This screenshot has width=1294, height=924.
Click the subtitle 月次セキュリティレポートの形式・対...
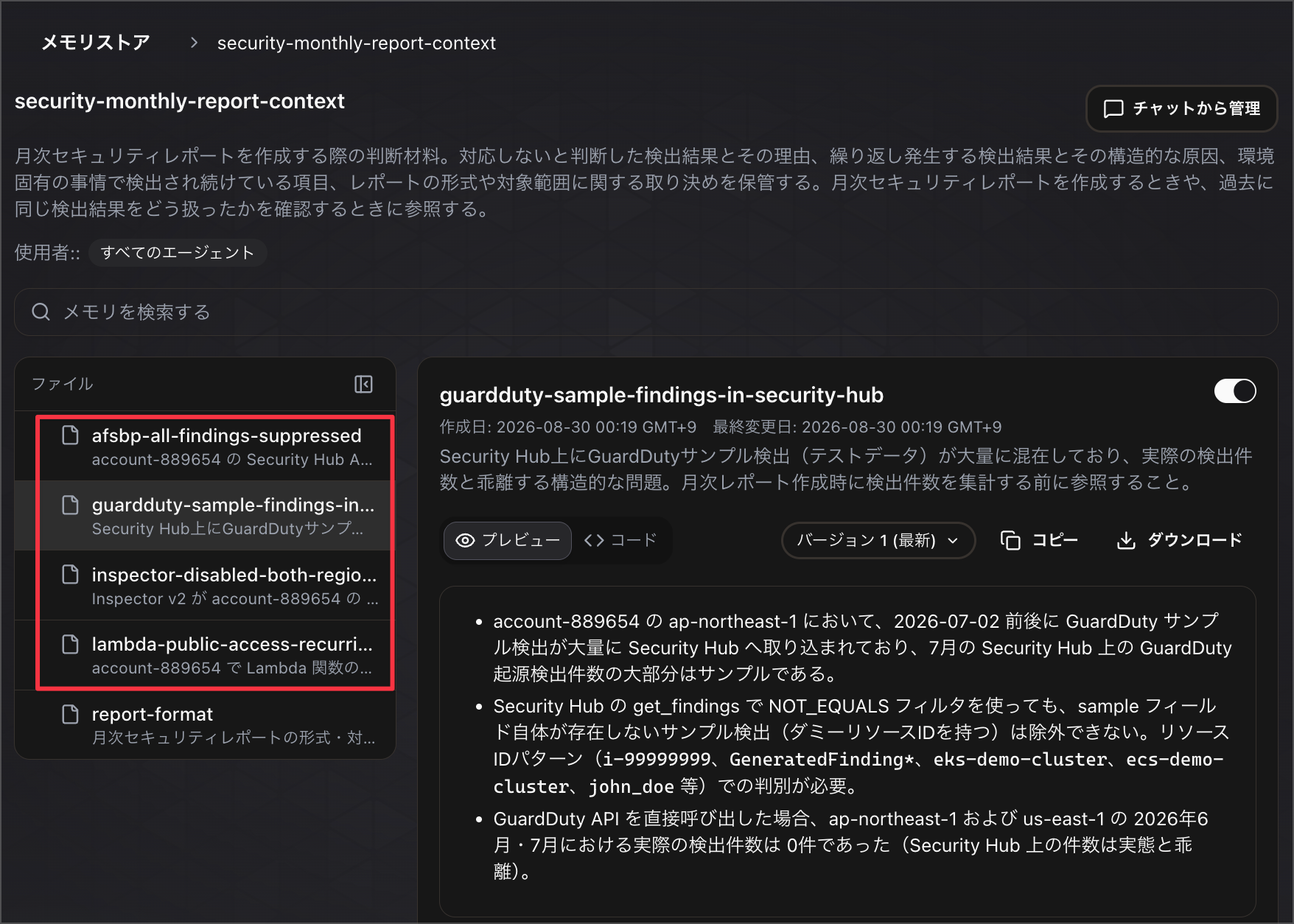(234, 738)
